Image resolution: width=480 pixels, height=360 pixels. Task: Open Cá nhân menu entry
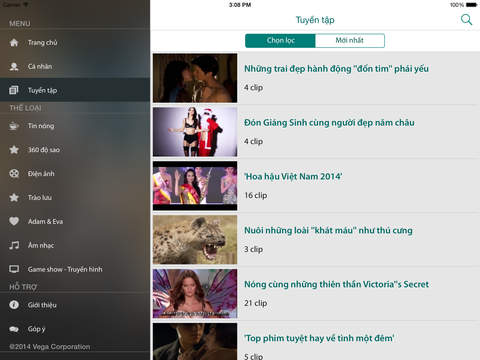[x=75, y=66]
